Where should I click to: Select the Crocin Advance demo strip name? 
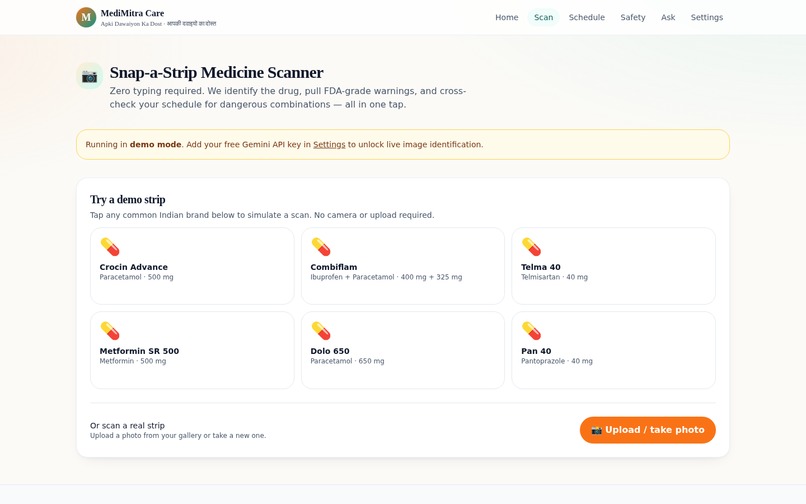[x=134, y=267]
